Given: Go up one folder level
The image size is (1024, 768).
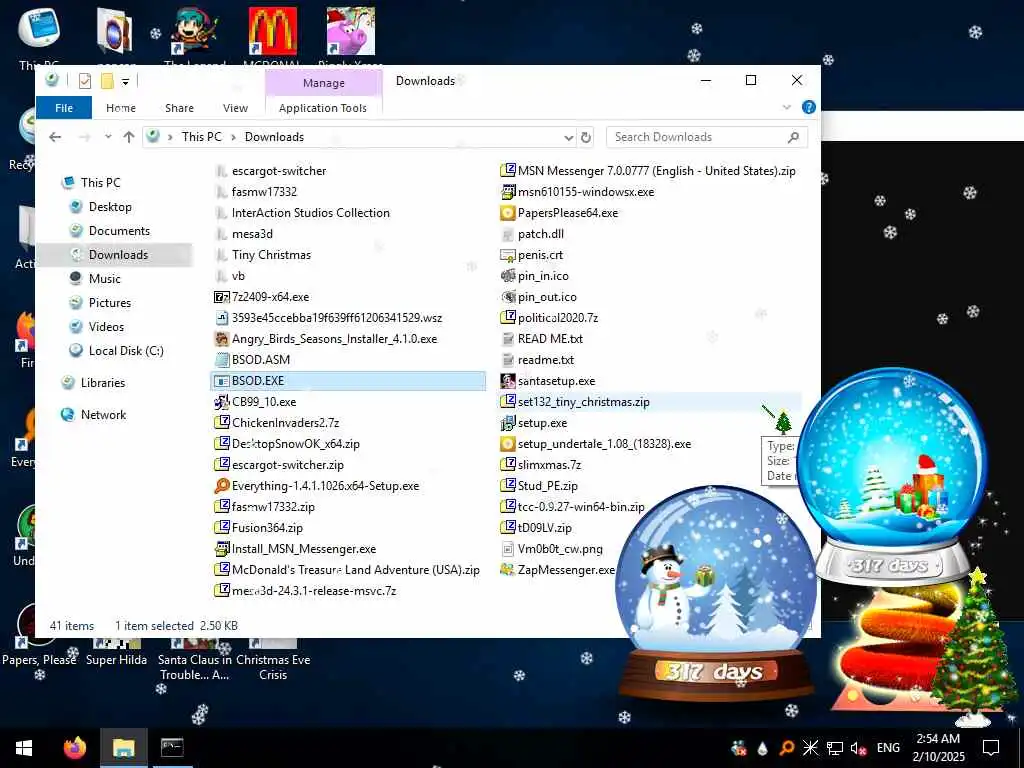Looking at the screenshot, I should (x=129, y=136).
